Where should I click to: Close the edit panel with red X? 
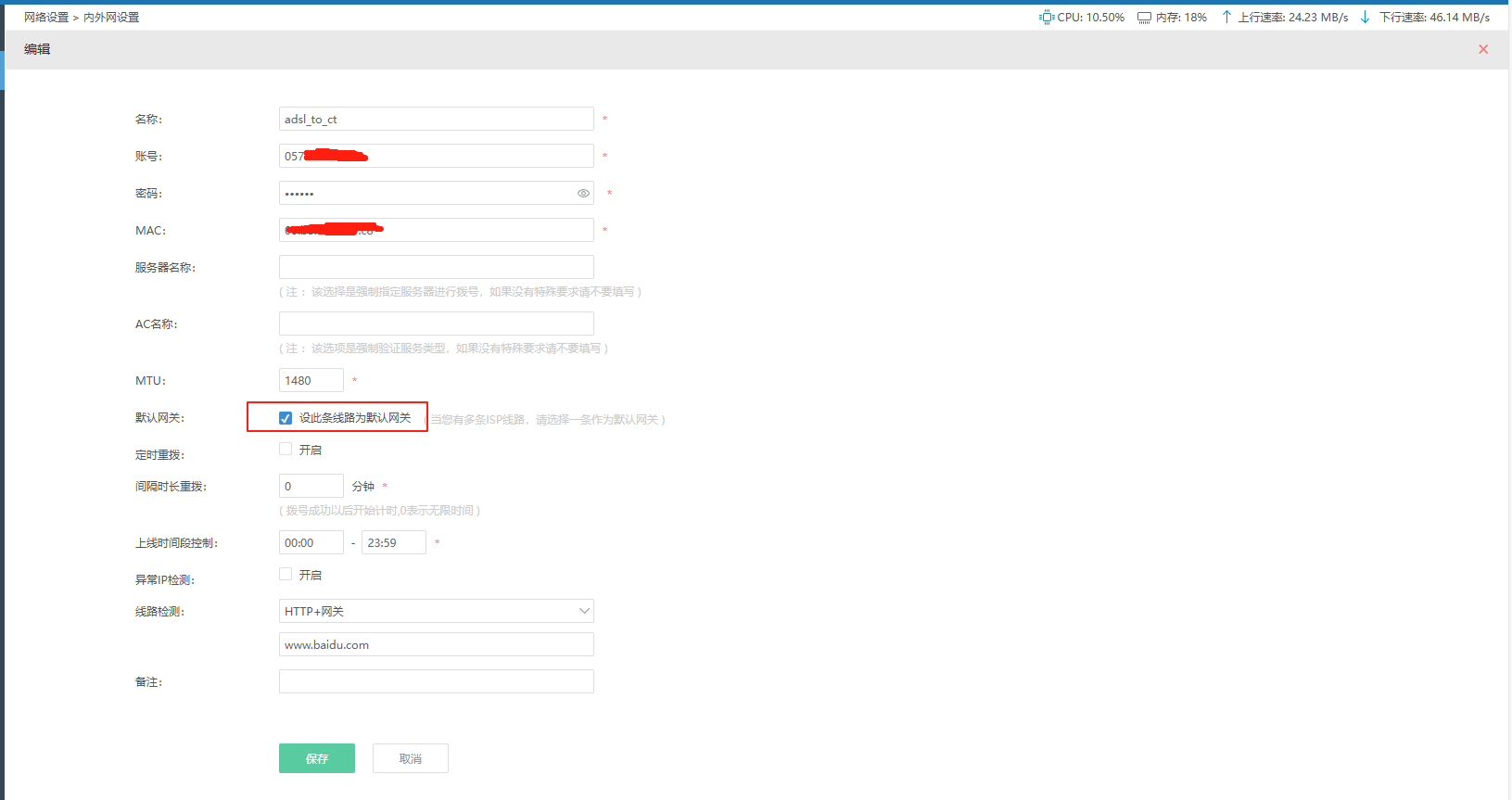(1483, 49)
